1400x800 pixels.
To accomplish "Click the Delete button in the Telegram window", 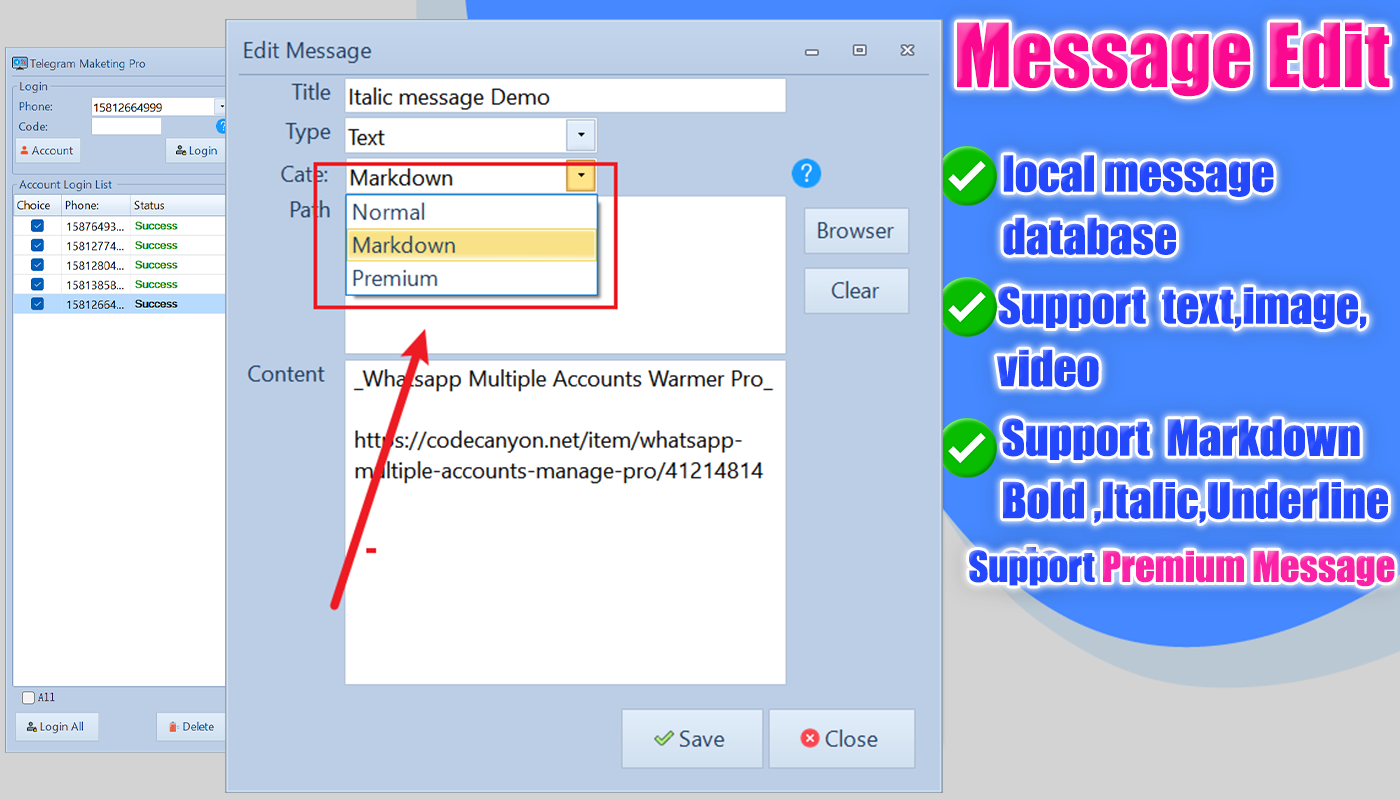I will 191,727.
